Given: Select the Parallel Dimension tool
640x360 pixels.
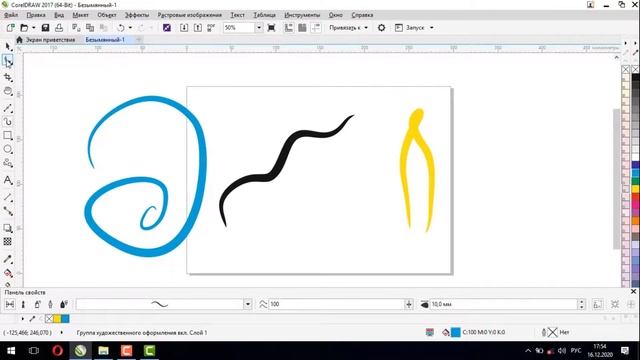Looking at the screenshot, I should click(x=8, y=198).
